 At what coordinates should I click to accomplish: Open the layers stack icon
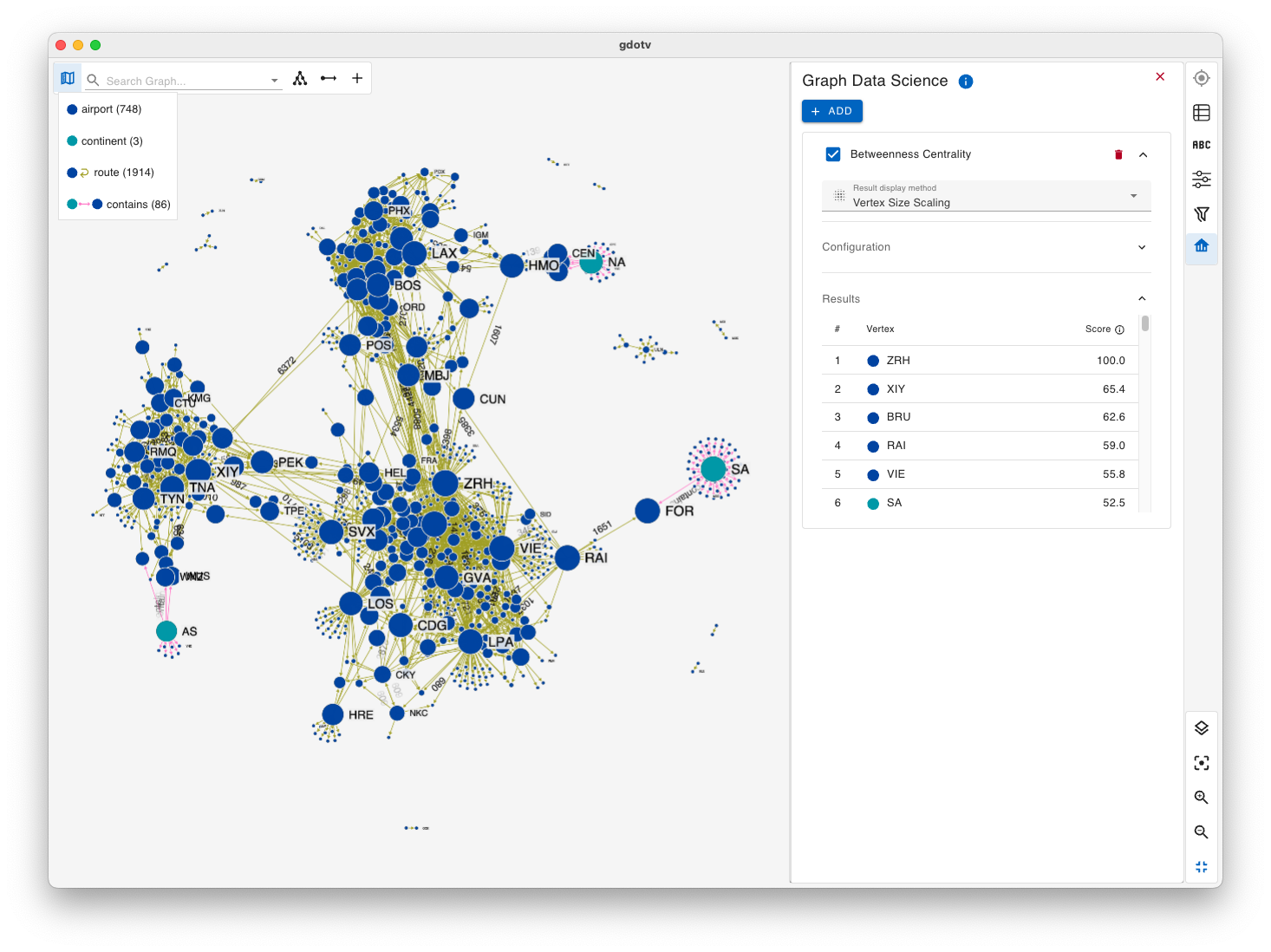pos(1202,728)
